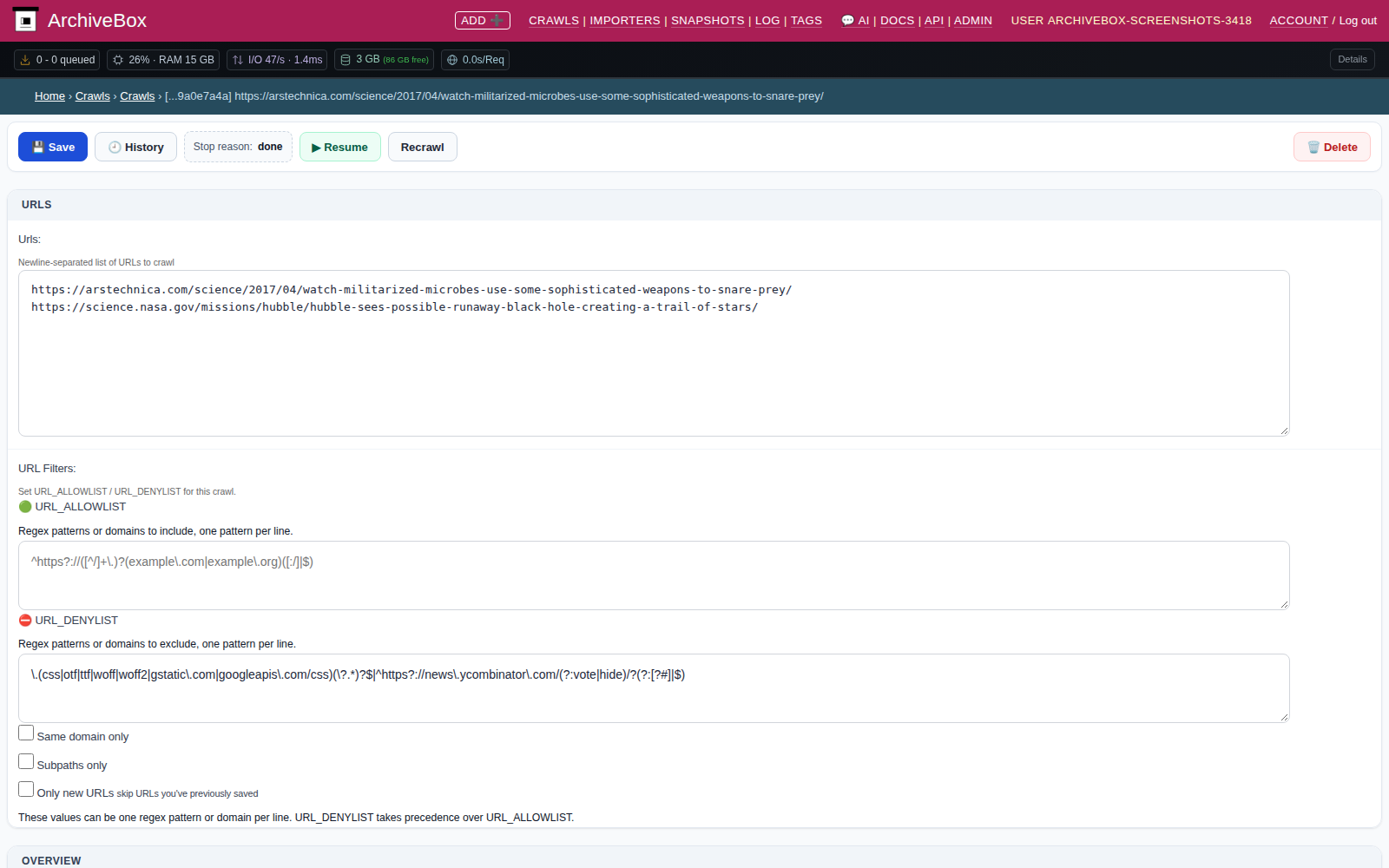1389x868 pixels.
Task: Expand the Details status panel
Action: click(1352, 60)
